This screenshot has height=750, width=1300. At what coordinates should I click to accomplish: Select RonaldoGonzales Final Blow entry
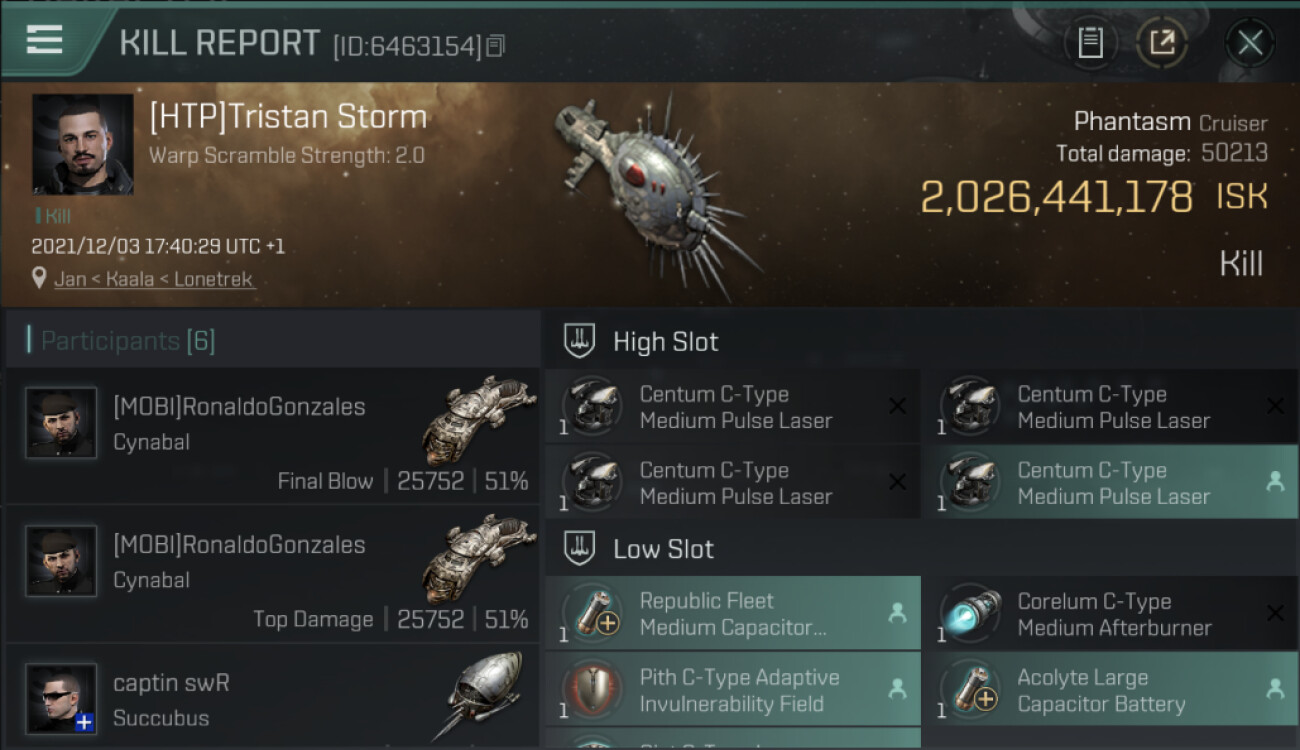[272, 435]
